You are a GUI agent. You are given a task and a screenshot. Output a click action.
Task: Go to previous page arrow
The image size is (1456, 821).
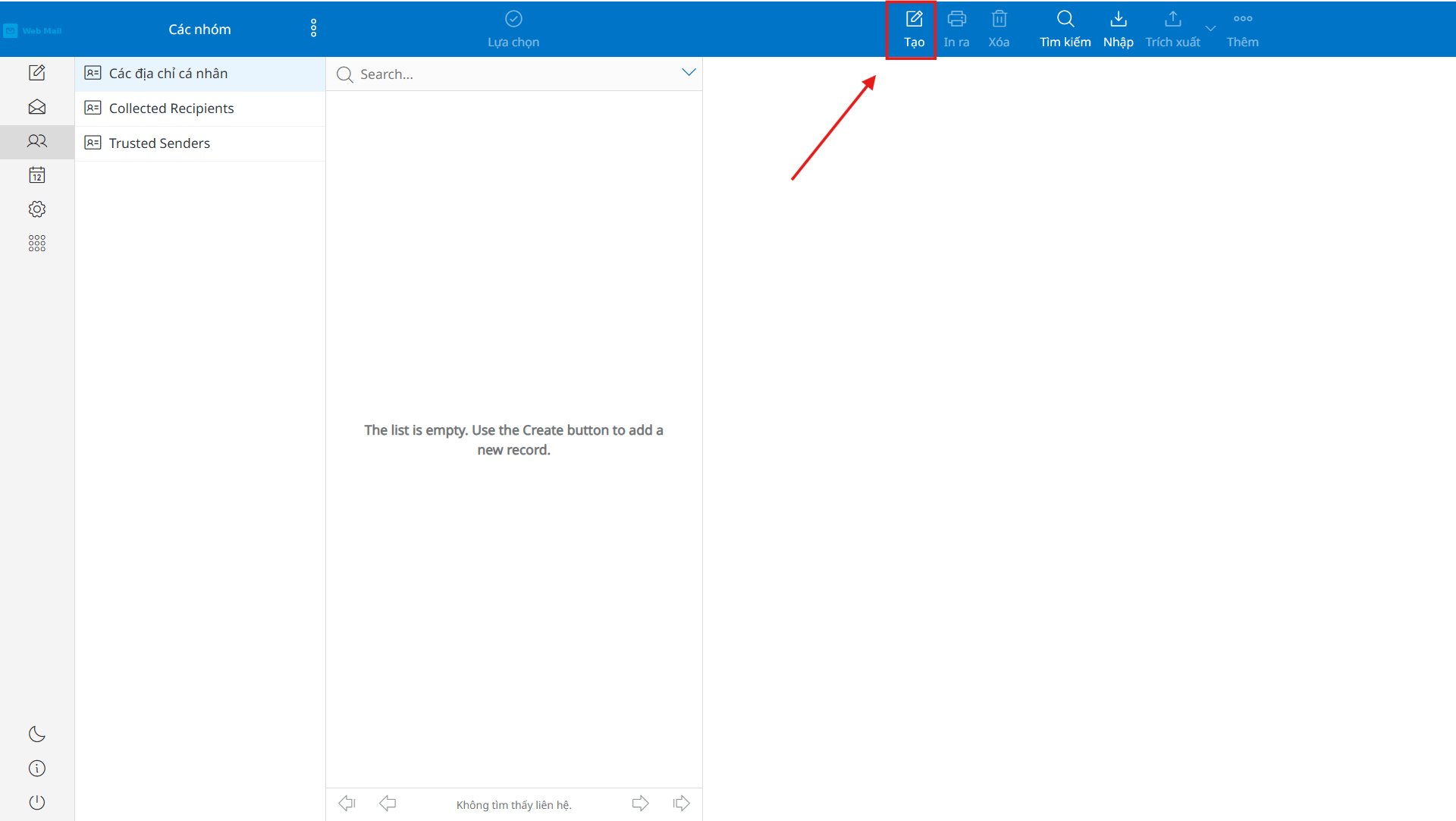pos(388,804)
